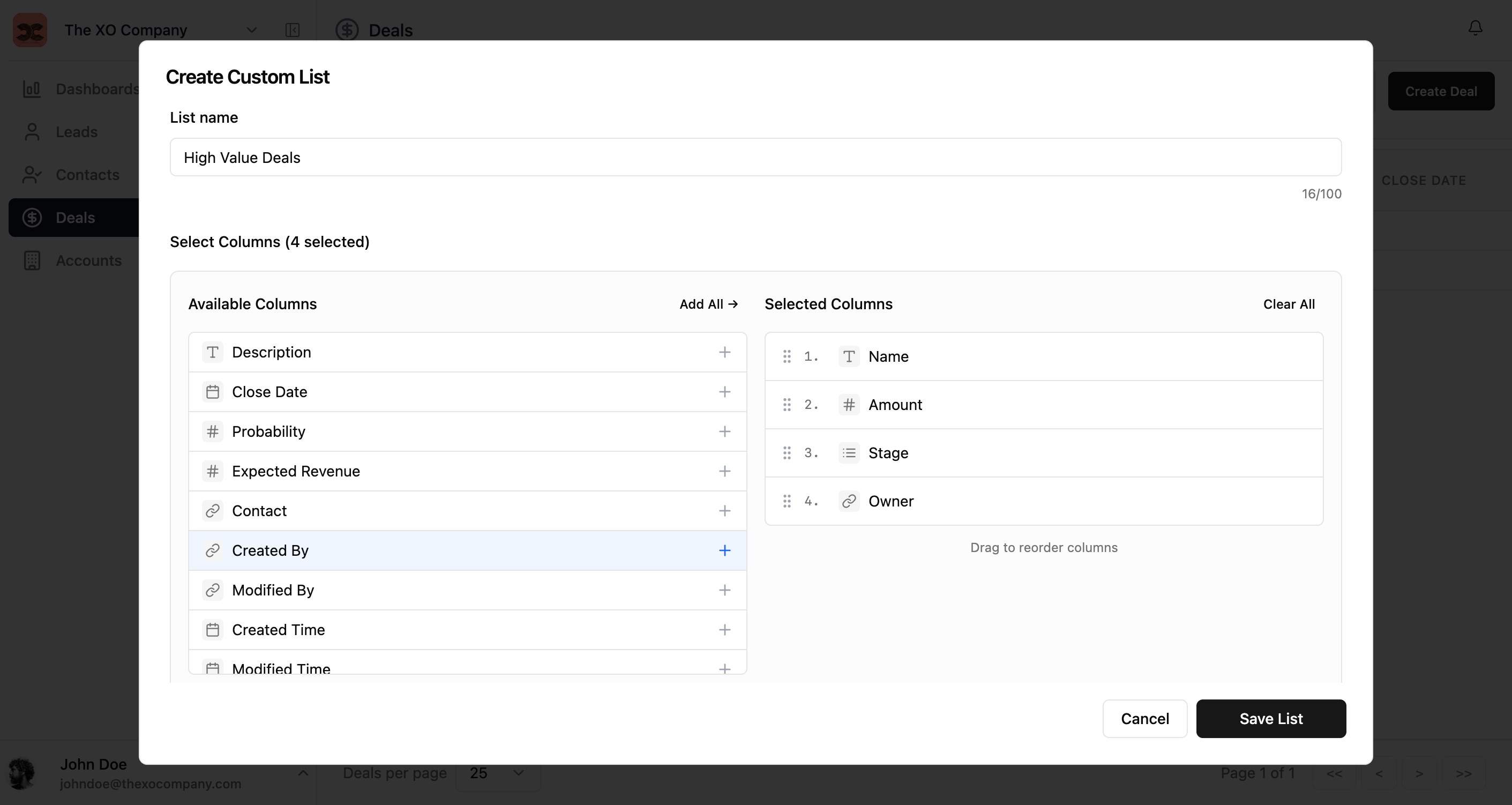Add Created Time via its plus icon
The width and height of the screenshot is (1512, 805).
[x=724, y=629]
